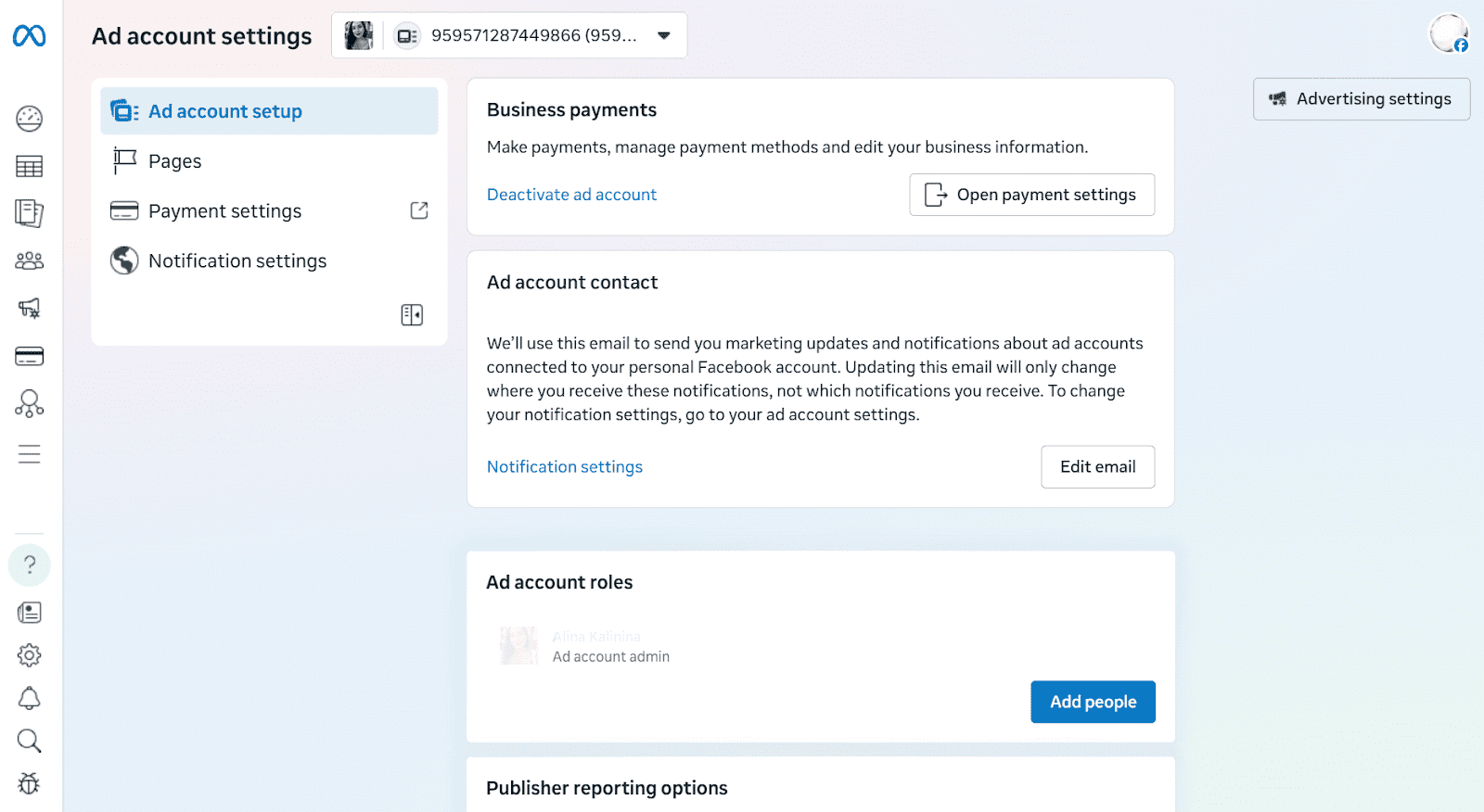This screenshot has width=1484, height=812.
Task: Click the Meta logo icon
Action: [x=29, y=36]
